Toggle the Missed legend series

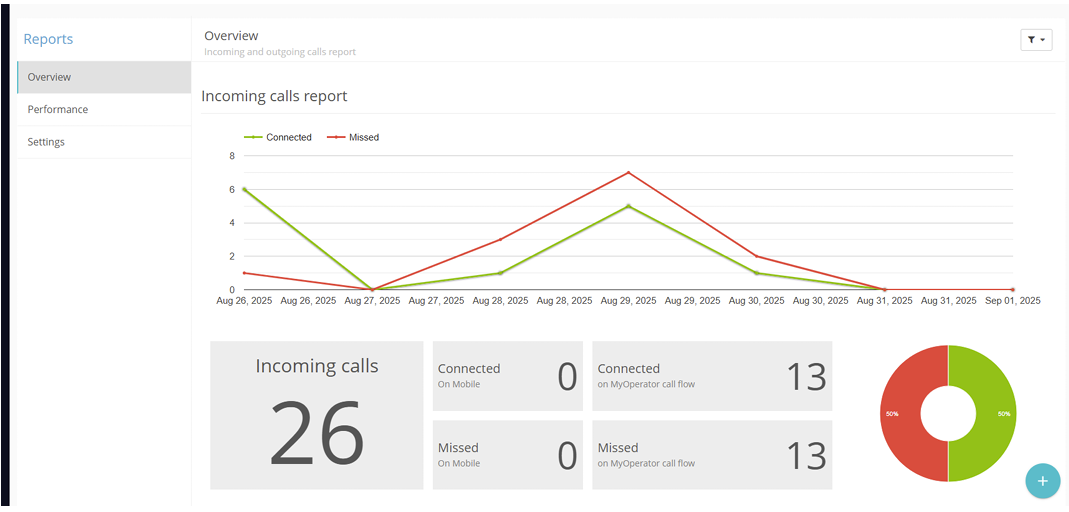[354, 137]
